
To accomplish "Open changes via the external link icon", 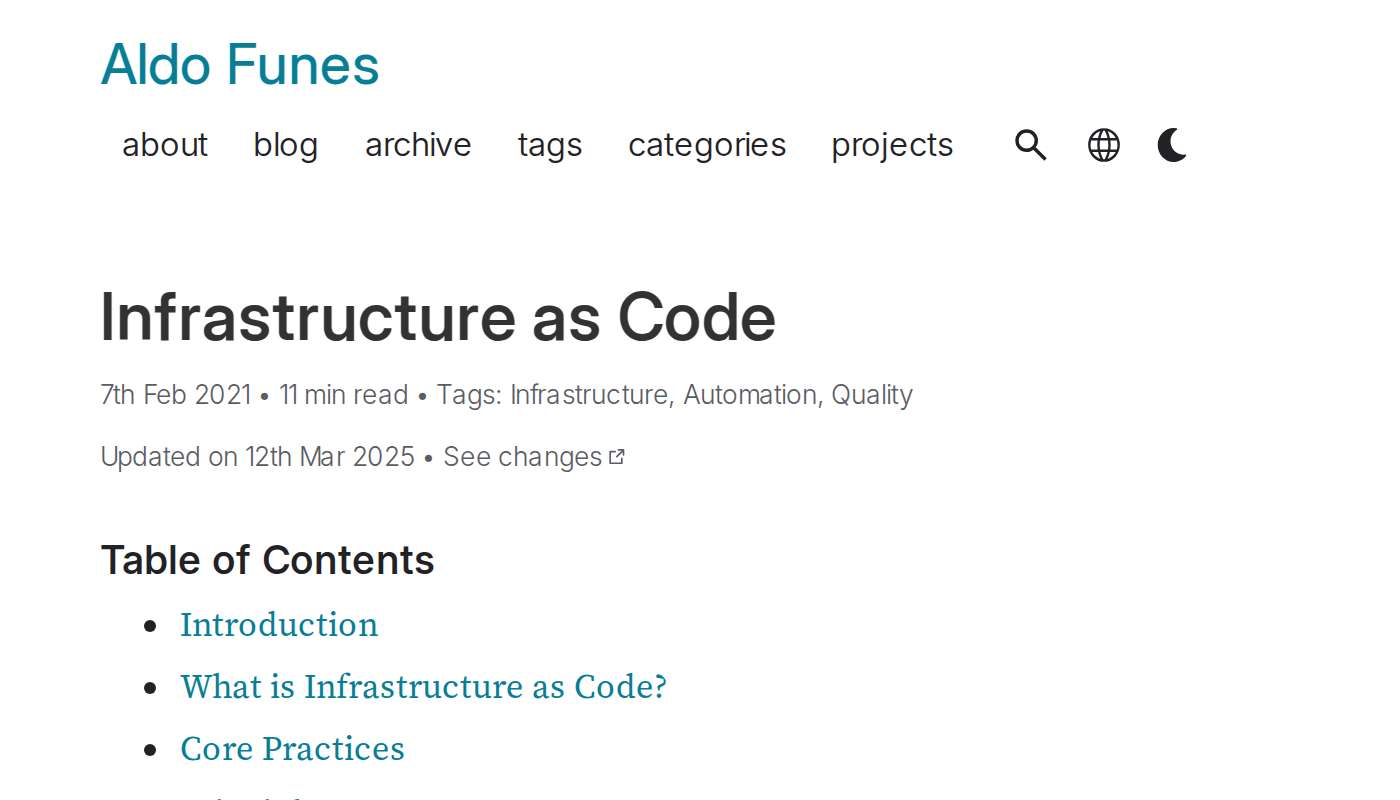I will tap(617, 455).
